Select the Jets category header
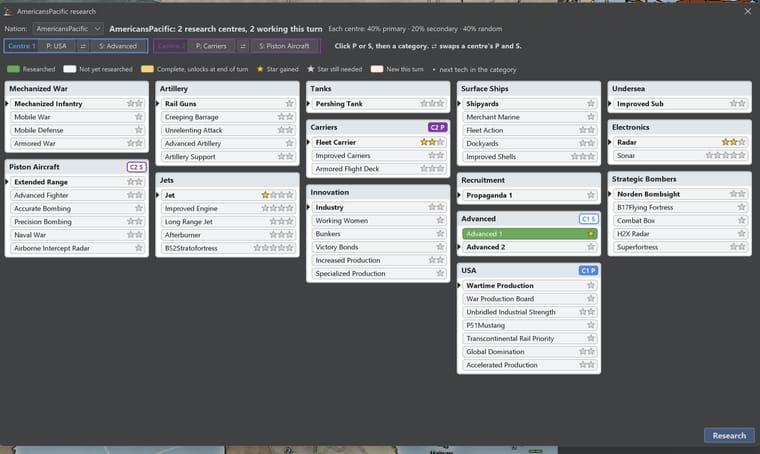This screenshot has height=454, width=760. [227, 180]
